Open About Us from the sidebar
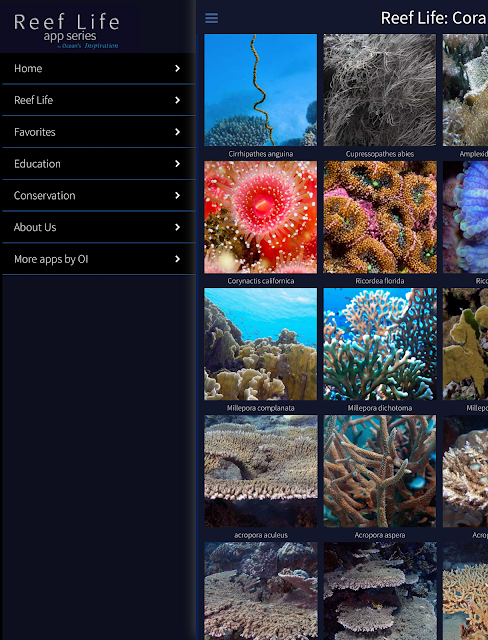Image resolution: width=488 pixels, height=640 pixels. point(99,227)
